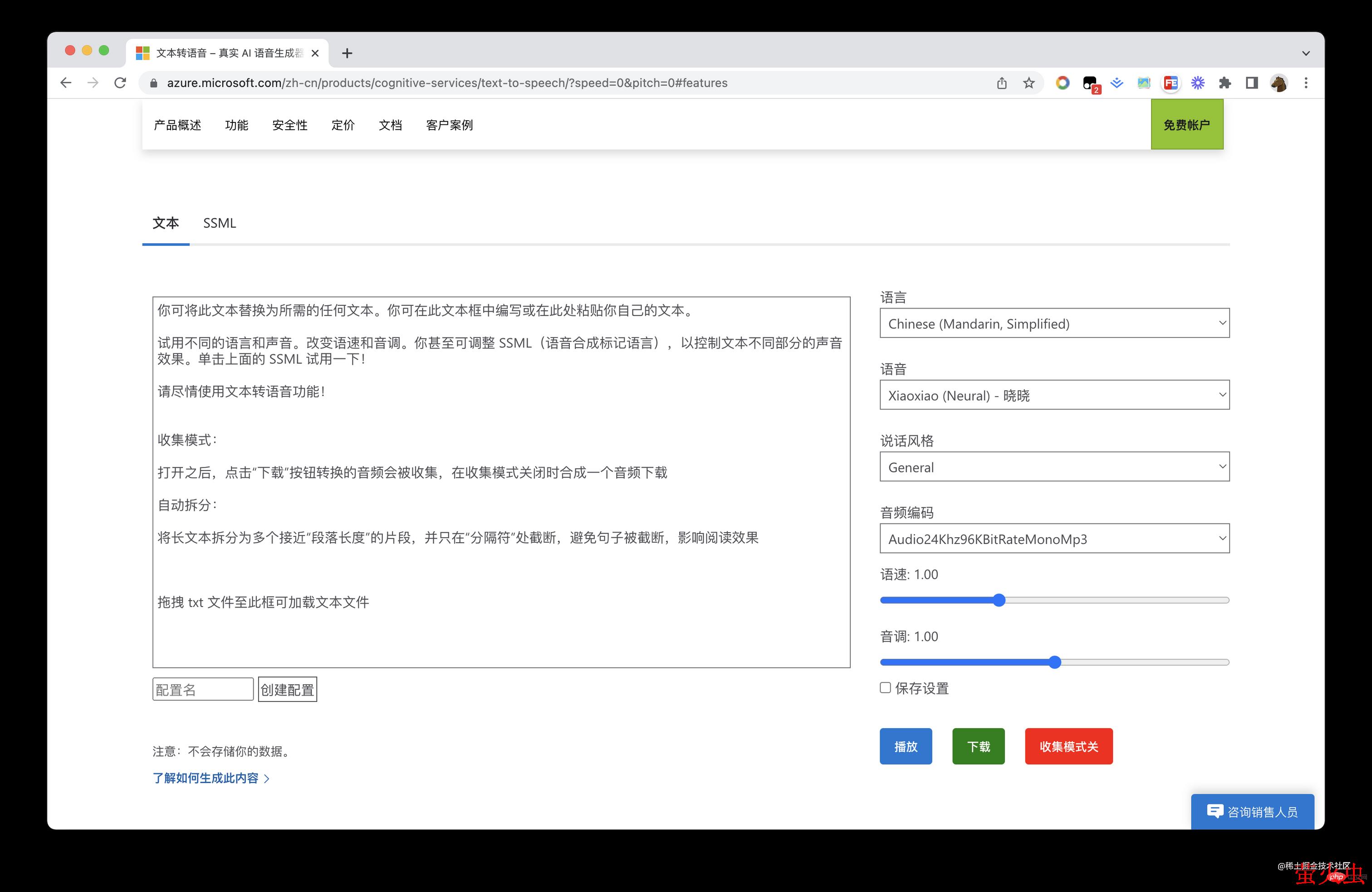This screenshot has height=892, width=1372.
Task: Open the purple starburst extension
Action: coord(1197,83)
